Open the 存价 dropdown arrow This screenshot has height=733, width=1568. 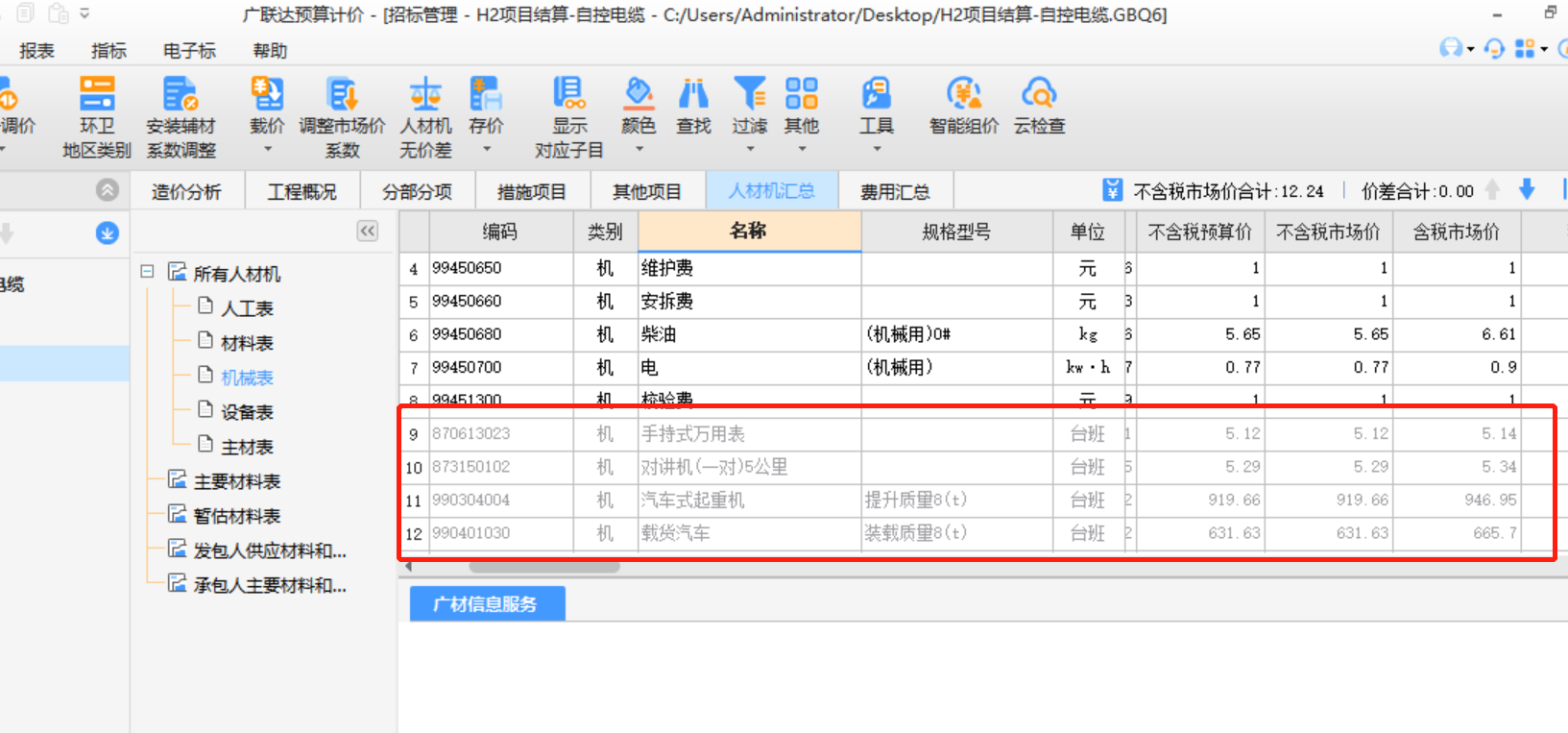[x=486, y=149]
